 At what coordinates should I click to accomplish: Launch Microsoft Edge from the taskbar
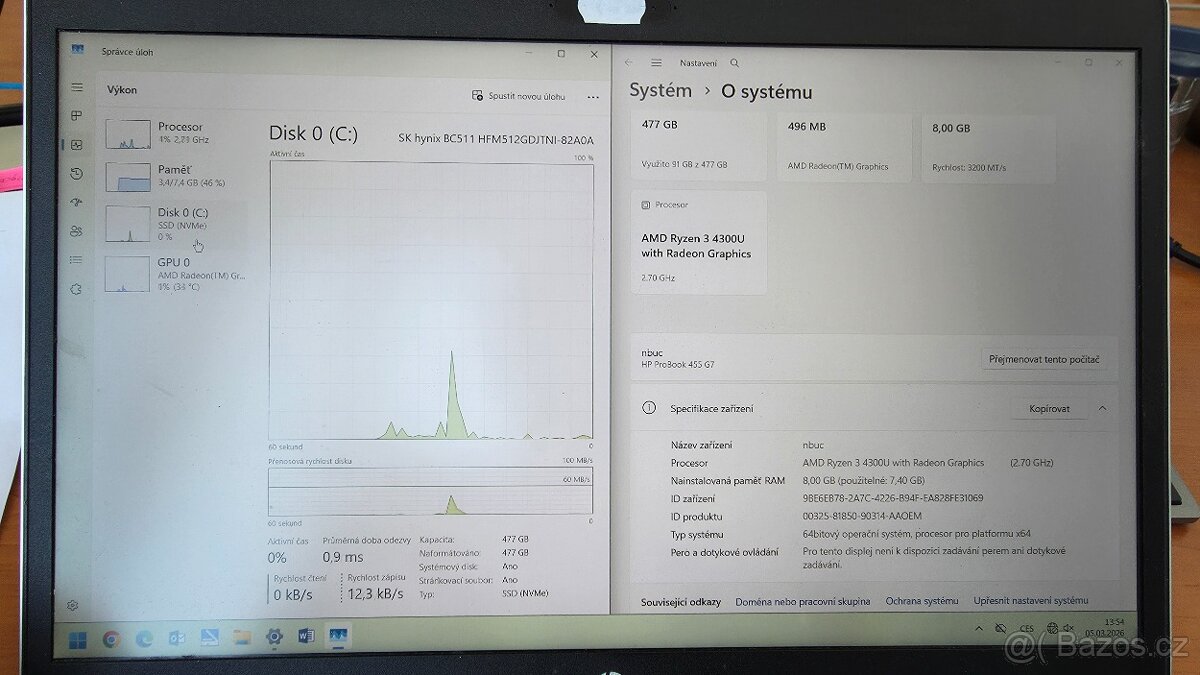click(144, 638)
